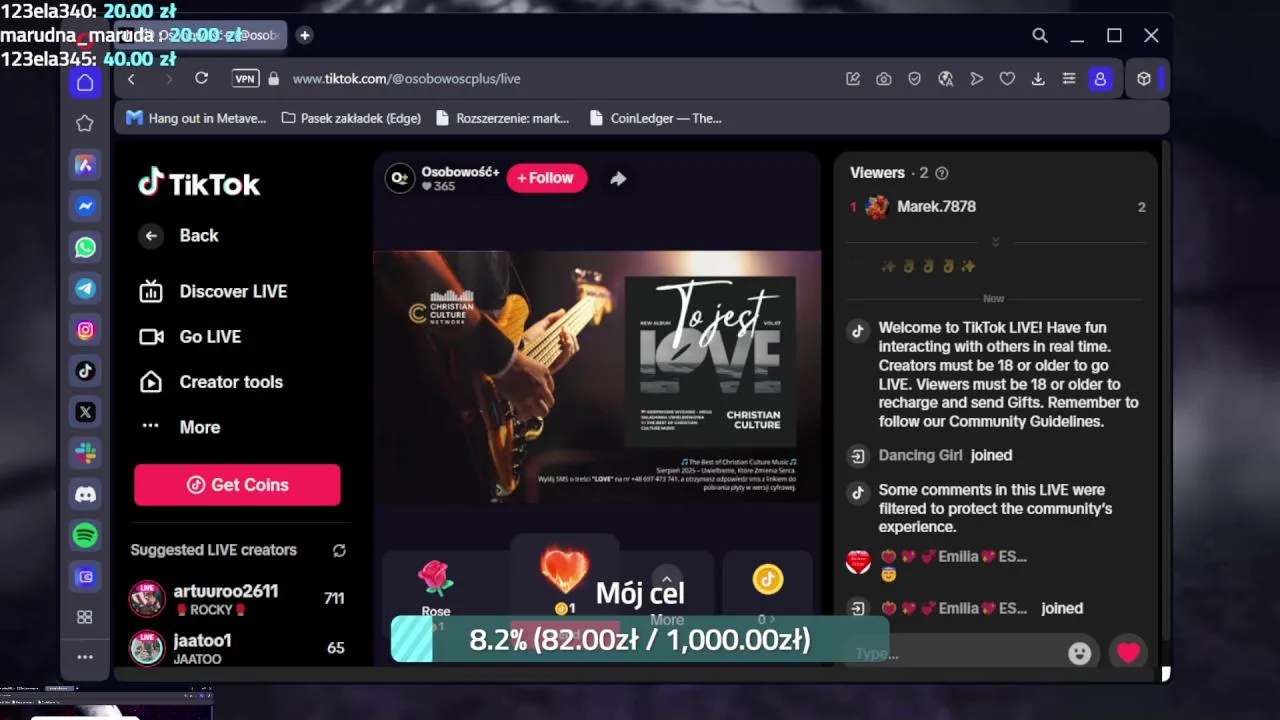Image resolution: width=1280 pixels, height=720 pixels.
Task: Open Slack from the browser sidebar
Action: (85, 453)
